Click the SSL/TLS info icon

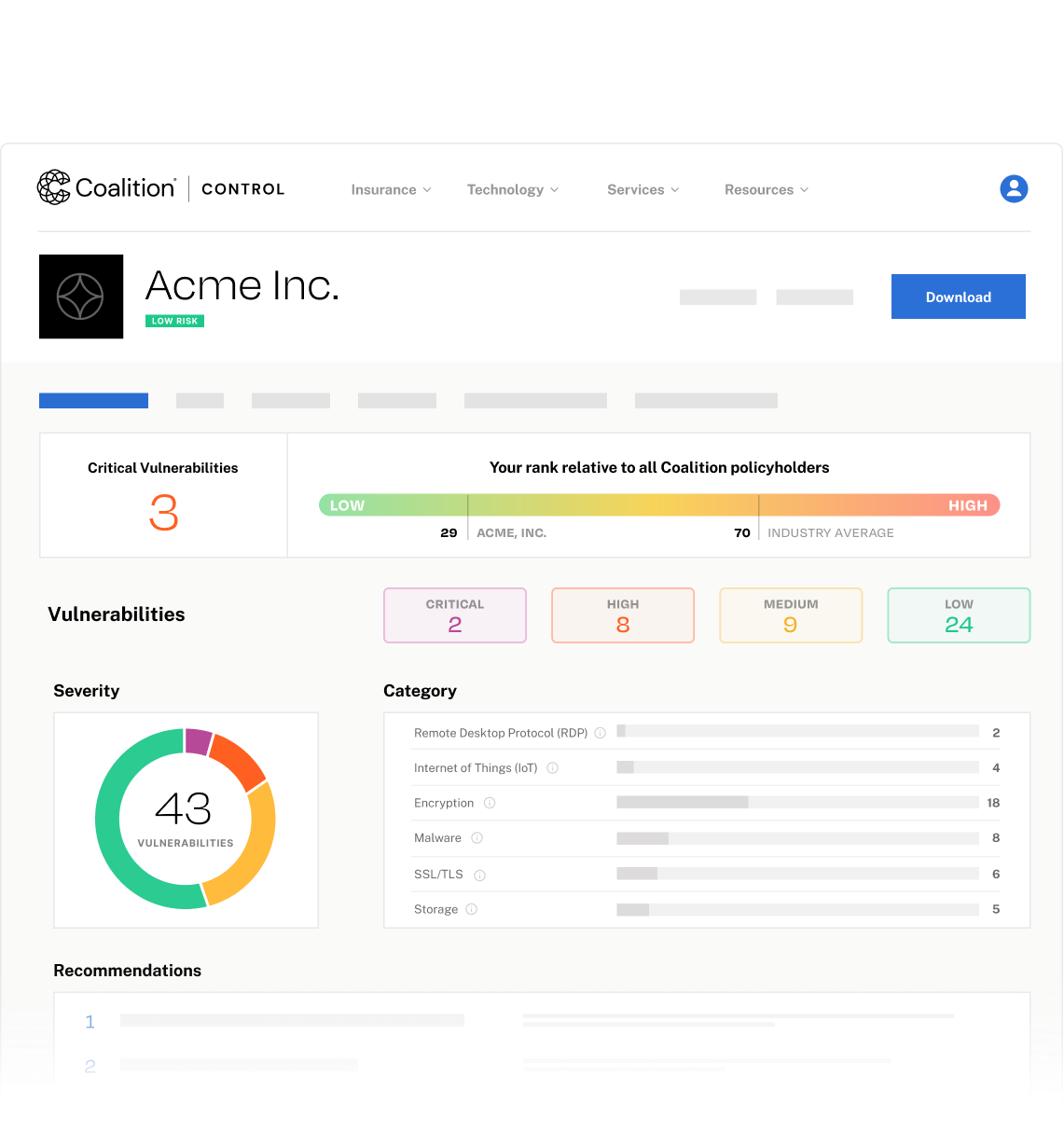(x=479, y=875)
